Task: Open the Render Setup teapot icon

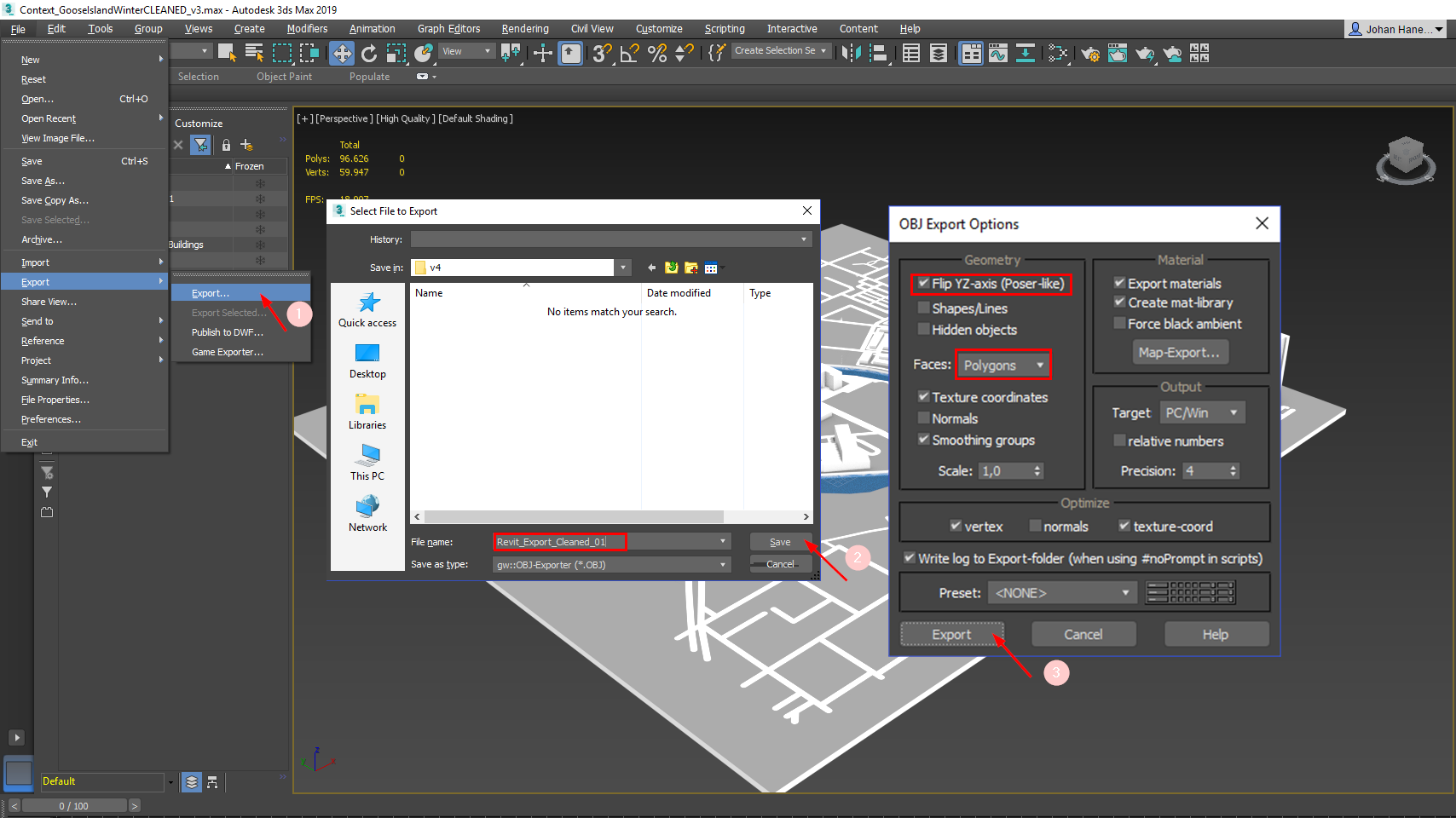Action: point(1090,54)
